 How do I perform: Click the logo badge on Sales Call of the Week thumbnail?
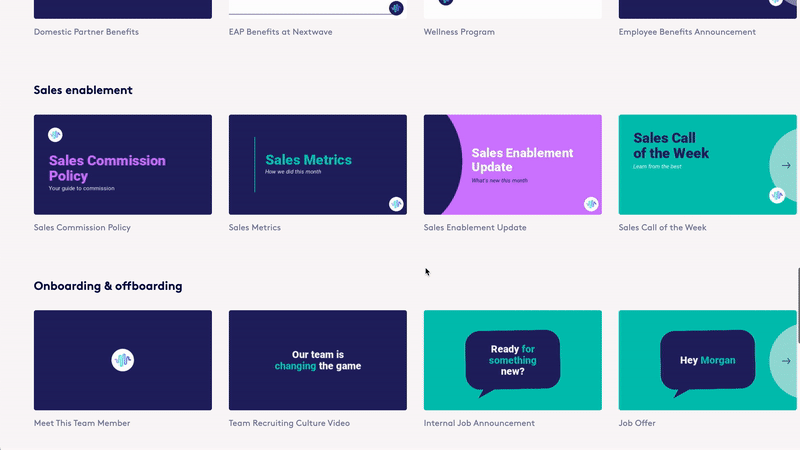coord(776,196)
